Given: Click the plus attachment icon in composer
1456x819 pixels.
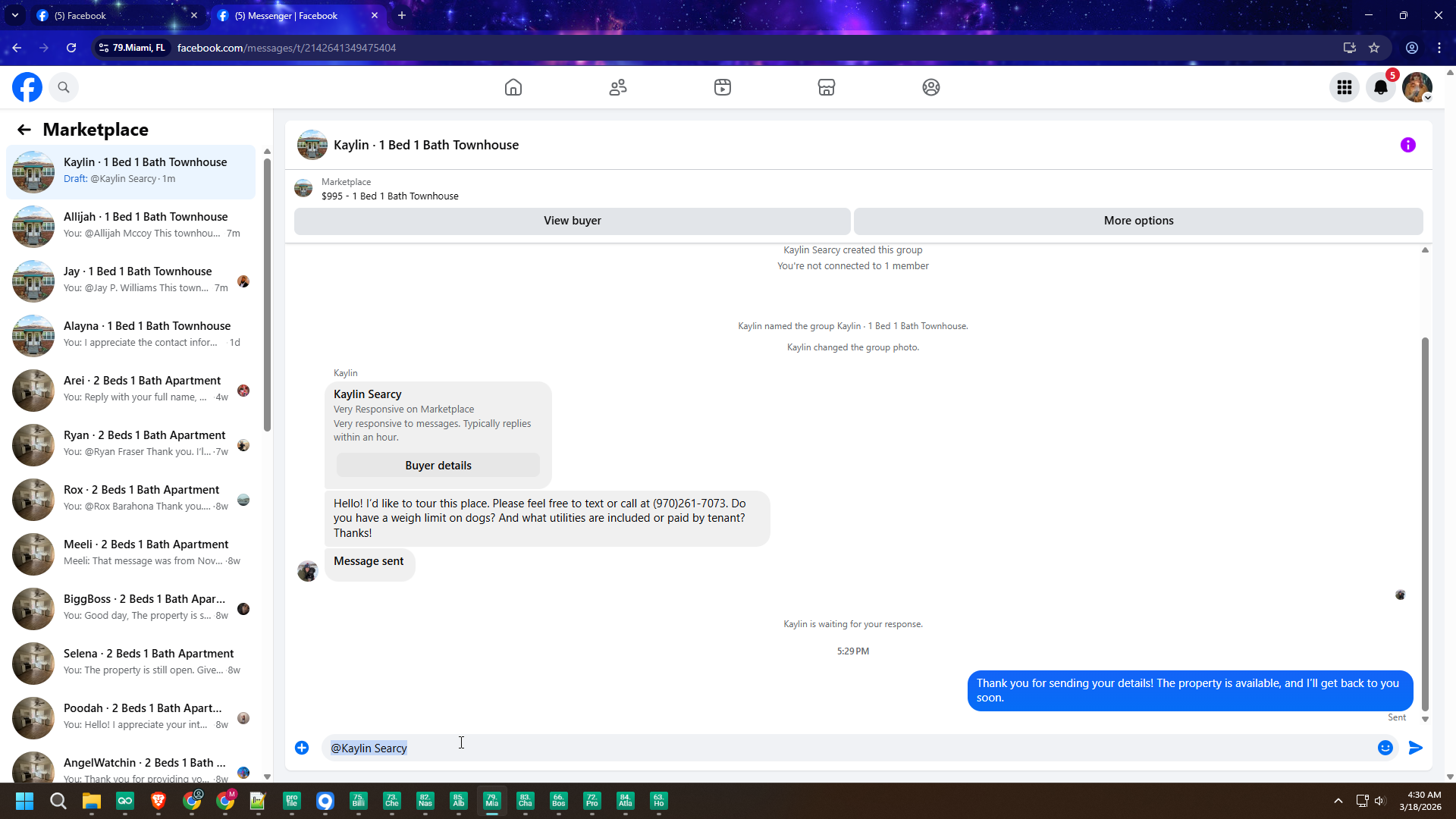Looking at the screenshot, I should (x=302, y=748).
